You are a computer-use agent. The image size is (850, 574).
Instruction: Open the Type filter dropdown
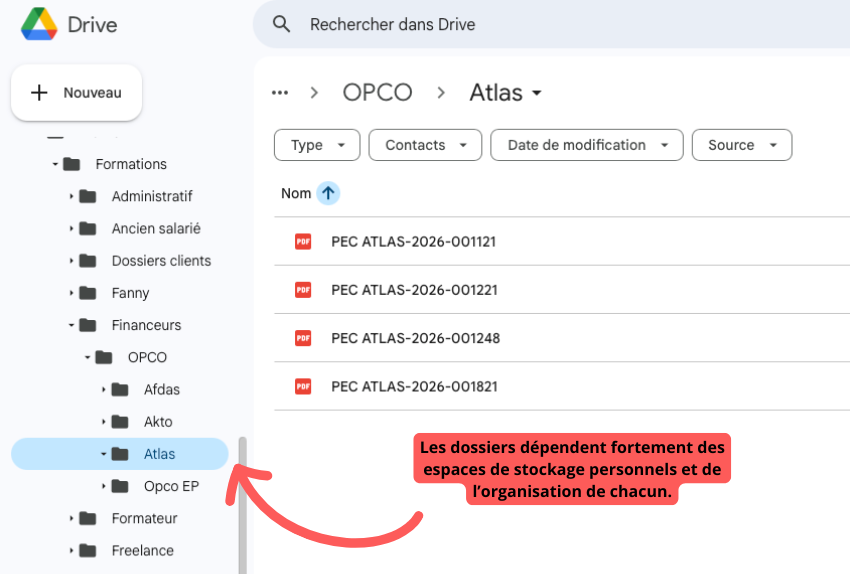[317, 145]
